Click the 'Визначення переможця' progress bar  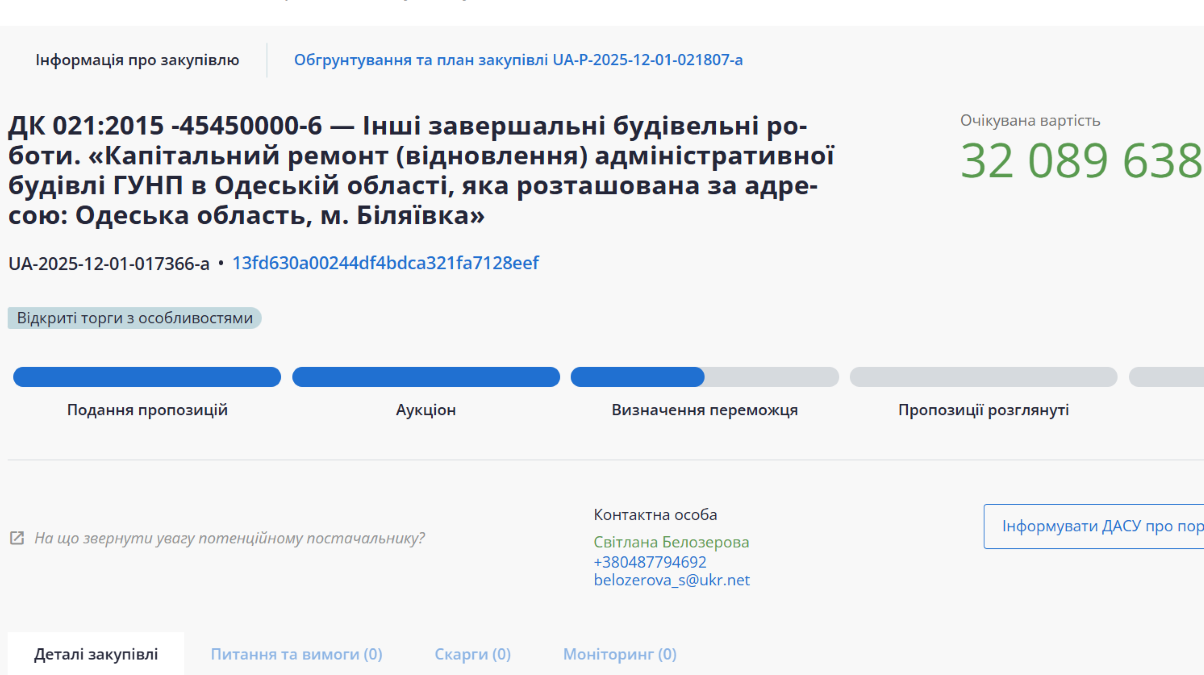click(x=704, y=377)
